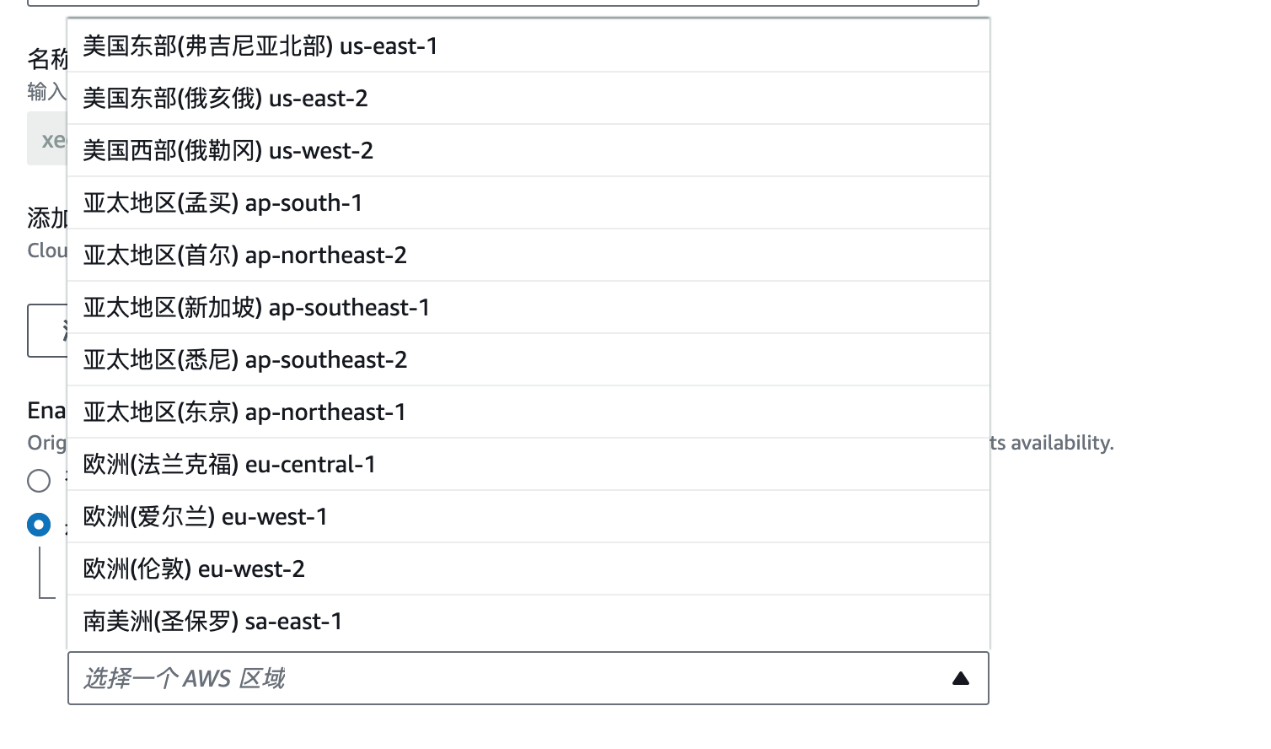Viewport: 1271px width, 749px height.
Task: Click the text ending in 'ts availability.'
Action: (1051, 442)
